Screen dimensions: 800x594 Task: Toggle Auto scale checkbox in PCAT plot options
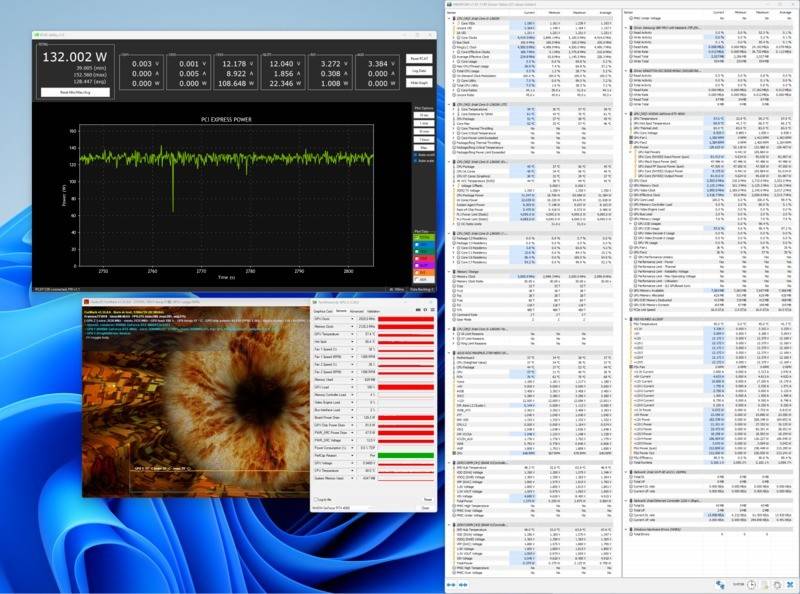[x=415, y=161]
